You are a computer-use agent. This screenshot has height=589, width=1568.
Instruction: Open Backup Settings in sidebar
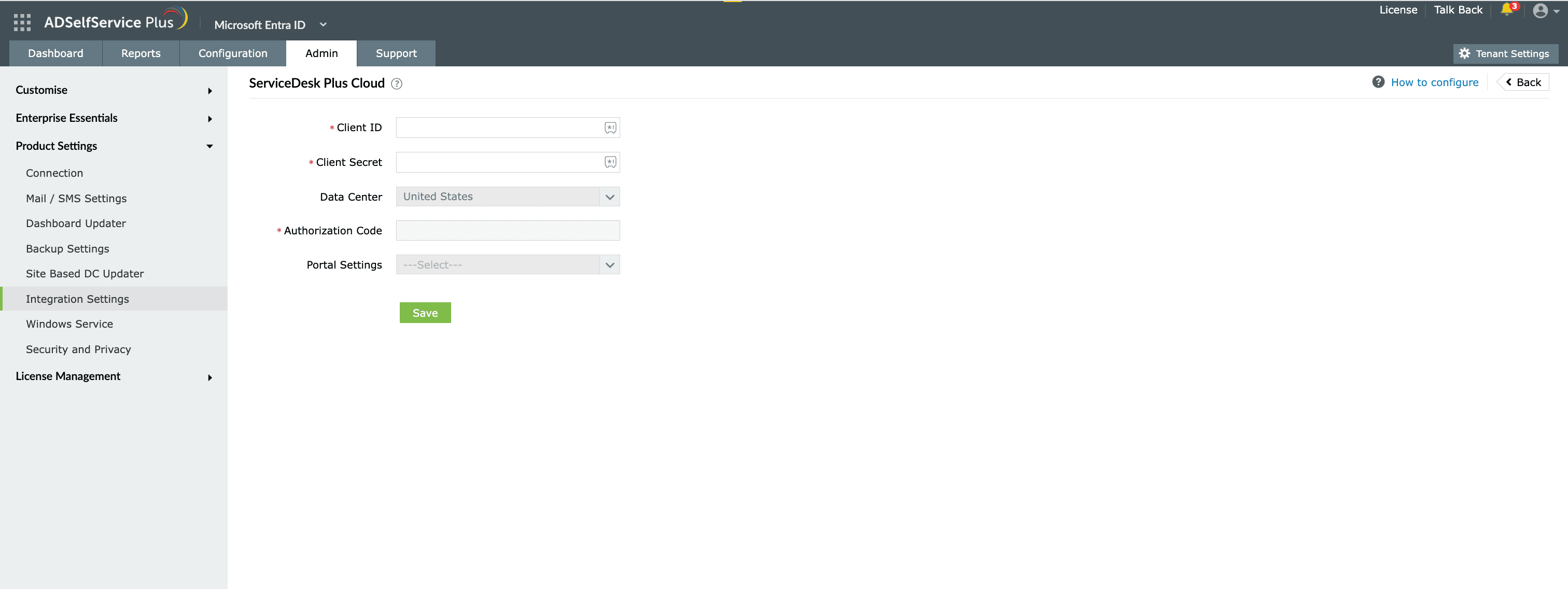(67, 249)
